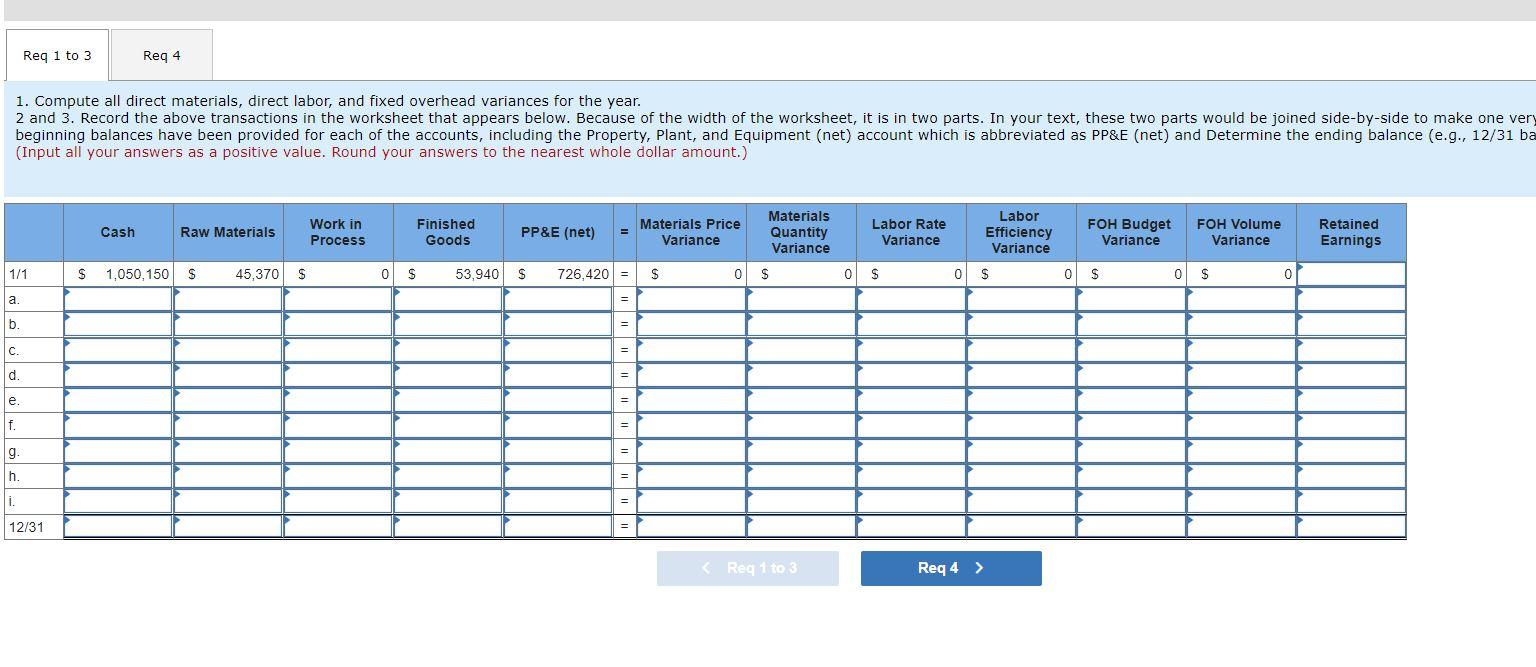Screen dimensions: 1536x667
Task: Click the Materials Quantity Variance column header
Action: (x=801, y=232)
